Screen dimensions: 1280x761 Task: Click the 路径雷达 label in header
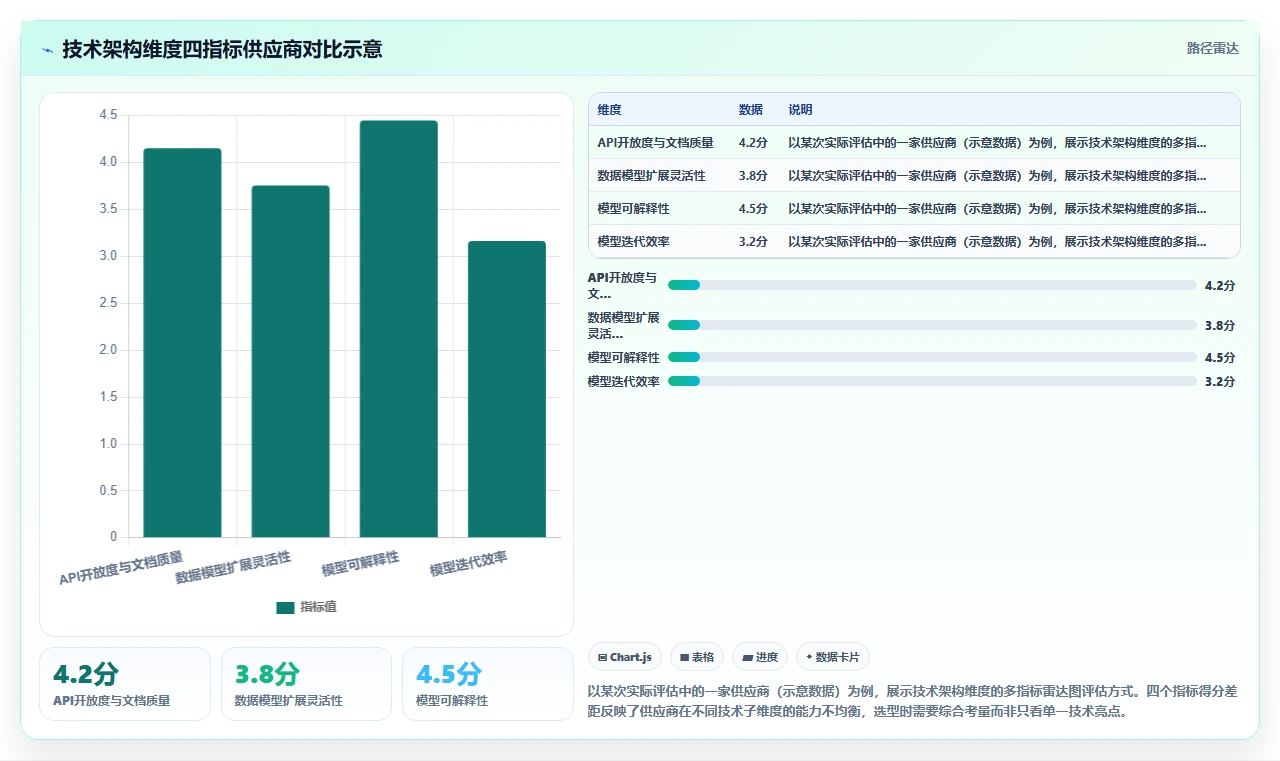(x=1212, y=49)
